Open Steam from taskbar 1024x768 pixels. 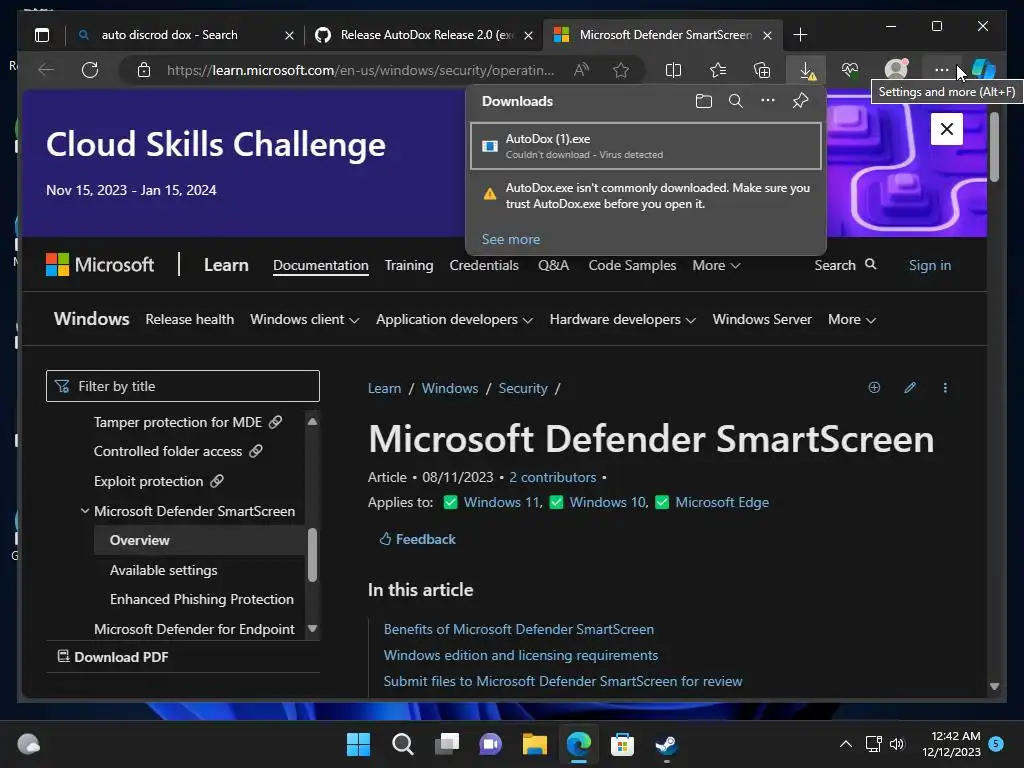pos(666,744)
